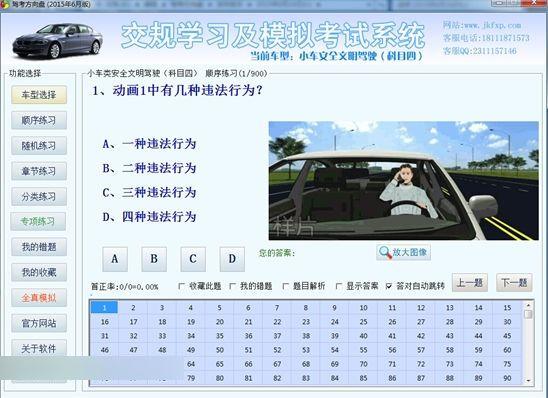
Task: Click the 答正率 statistics text
Action: tap(124, 287)
